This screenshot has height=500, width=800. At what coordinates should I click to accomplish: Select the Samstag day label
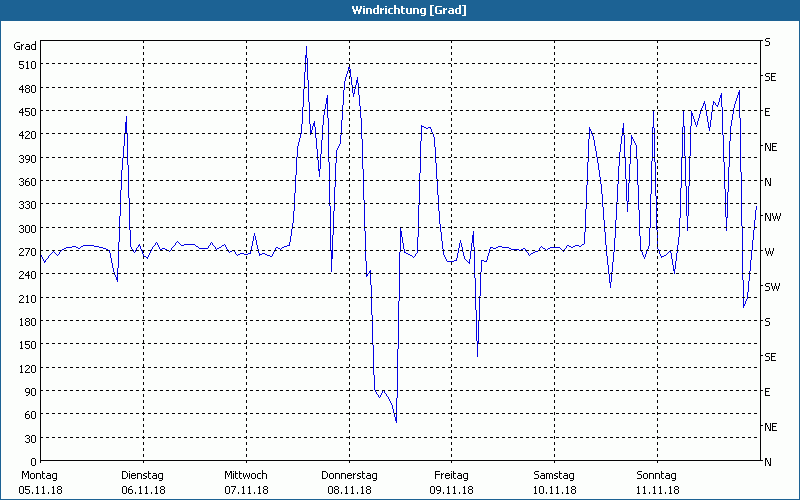[x=554, y=475]
